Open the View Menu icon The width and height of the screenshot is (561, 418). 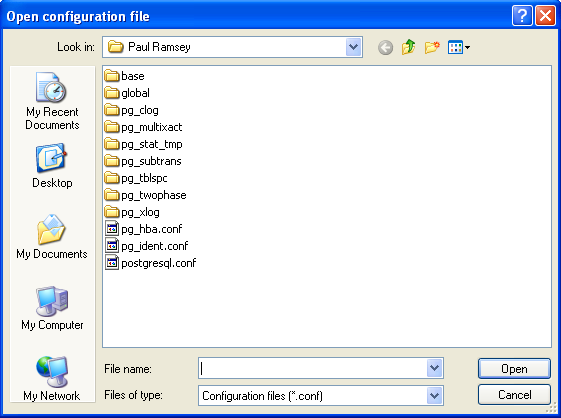pyautogui.click(x=459, y=47)
